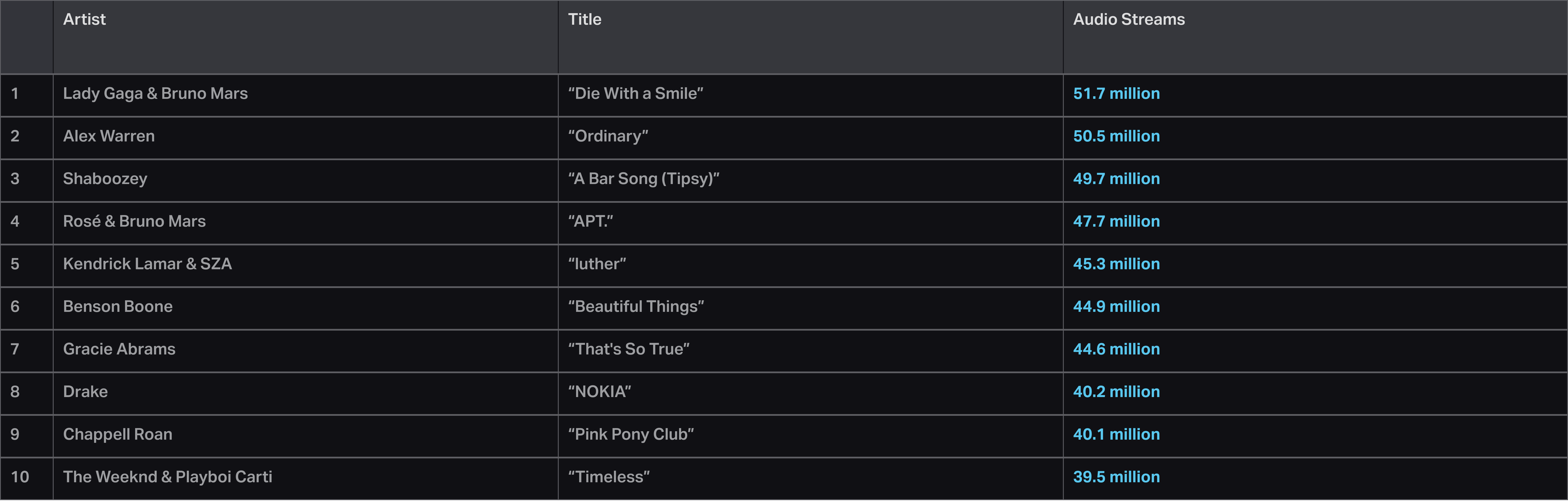Click the Audio Streams column header

click(x=1129, y=20)
